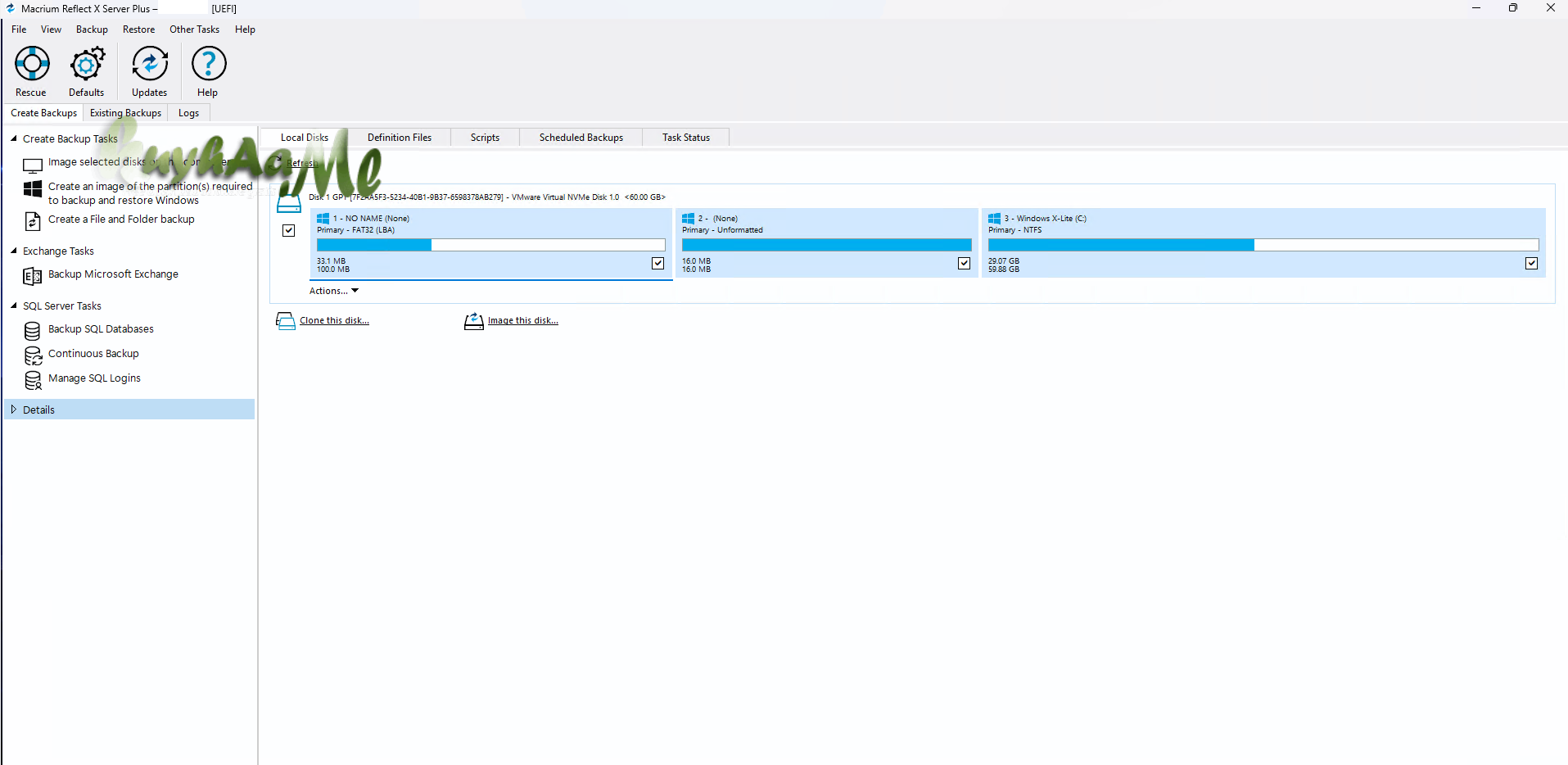The image size is (1568, 765).
Task: Click the Clone this disk icon
Action: pyautogui.click(x=286, y=321)
